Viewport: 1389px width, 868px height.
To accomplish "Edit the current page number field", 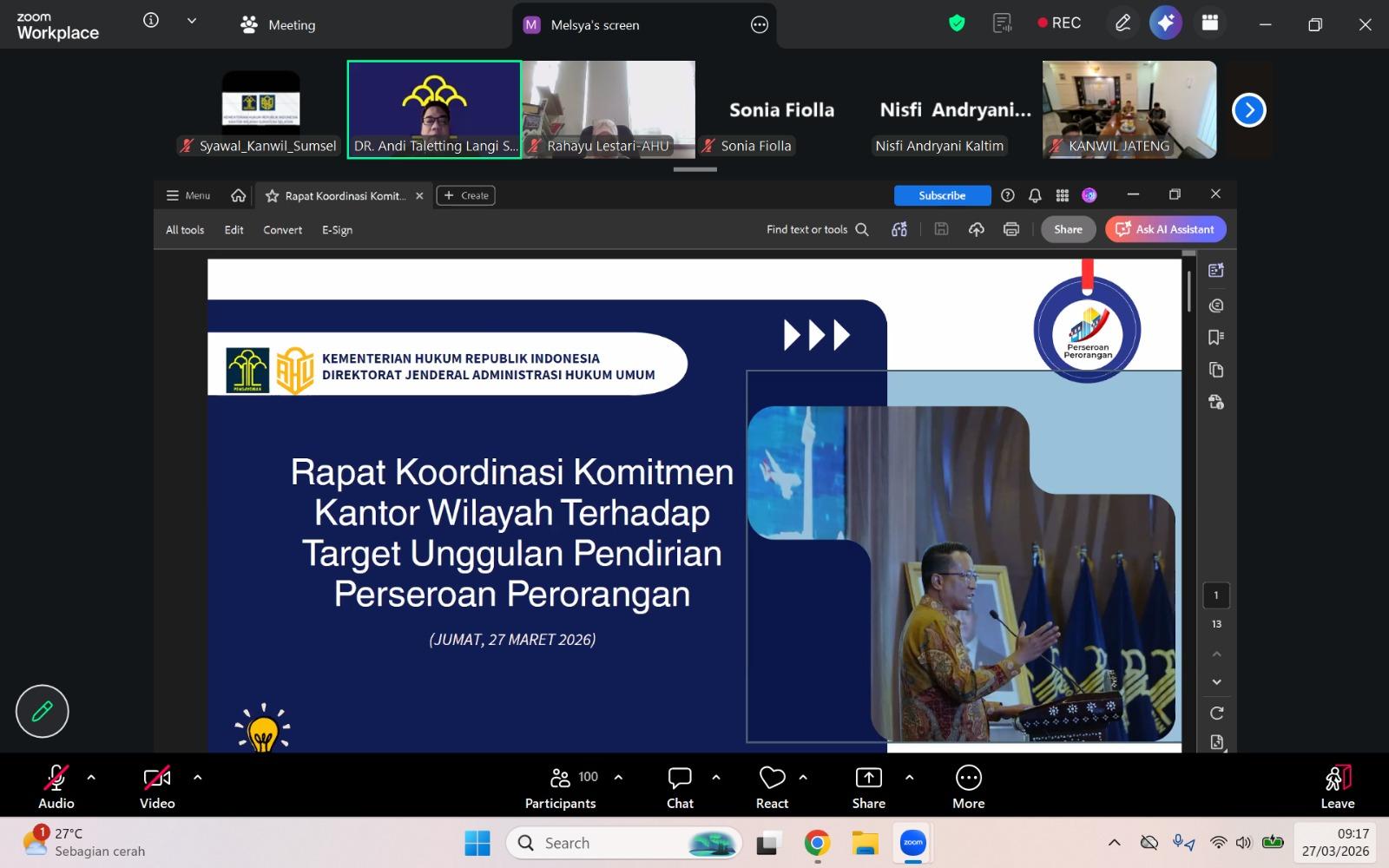I will click(1215, 595).
